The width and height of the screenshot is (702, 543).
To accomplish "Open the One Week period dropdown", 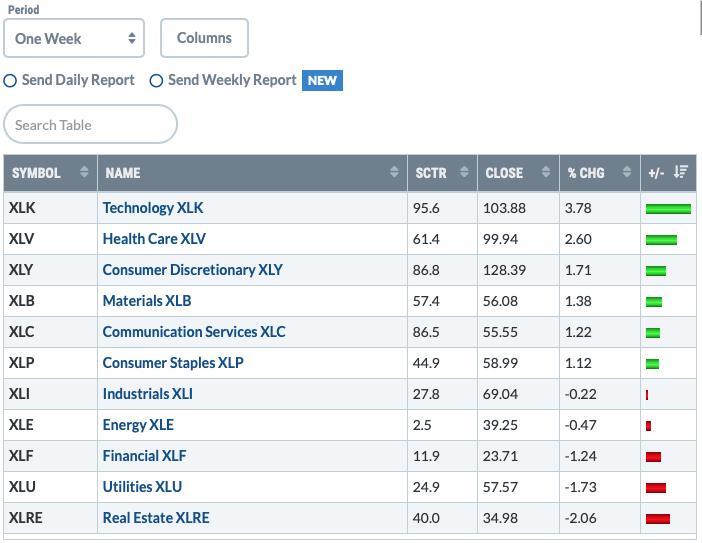I will tap(74, 38).
